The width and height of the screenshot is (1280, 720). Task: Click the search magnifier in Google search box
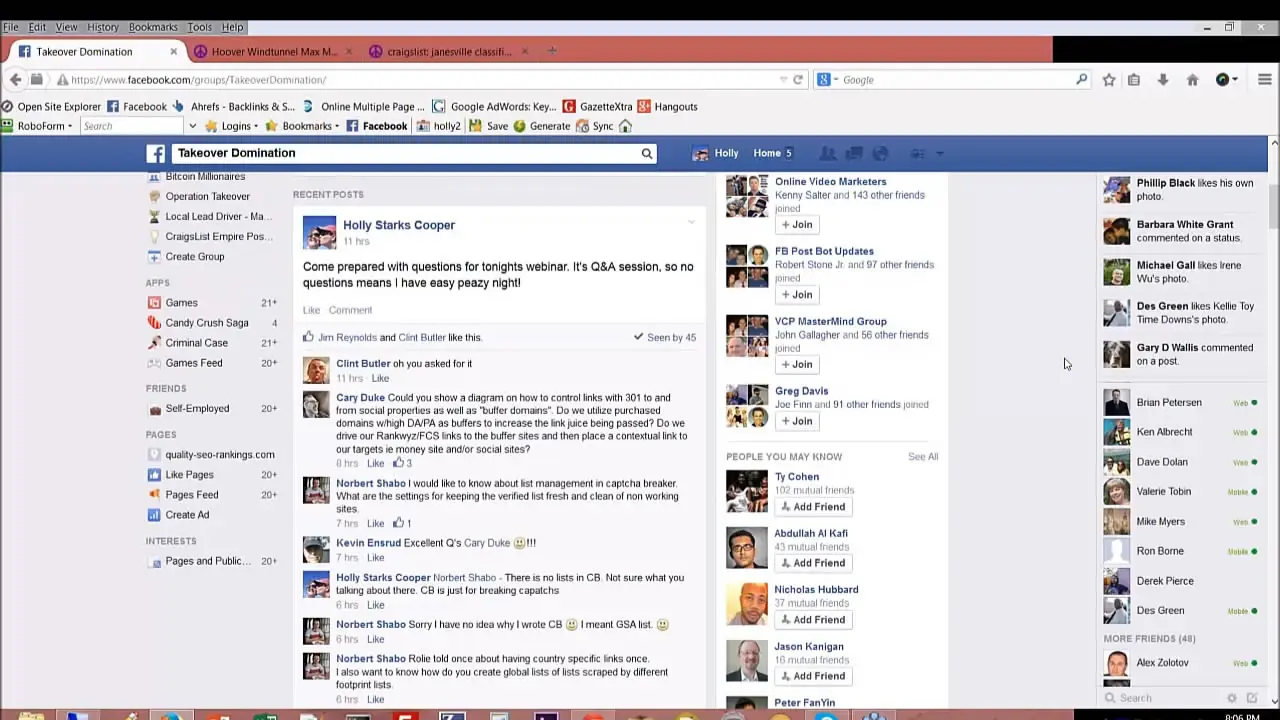click(1081, 80)
